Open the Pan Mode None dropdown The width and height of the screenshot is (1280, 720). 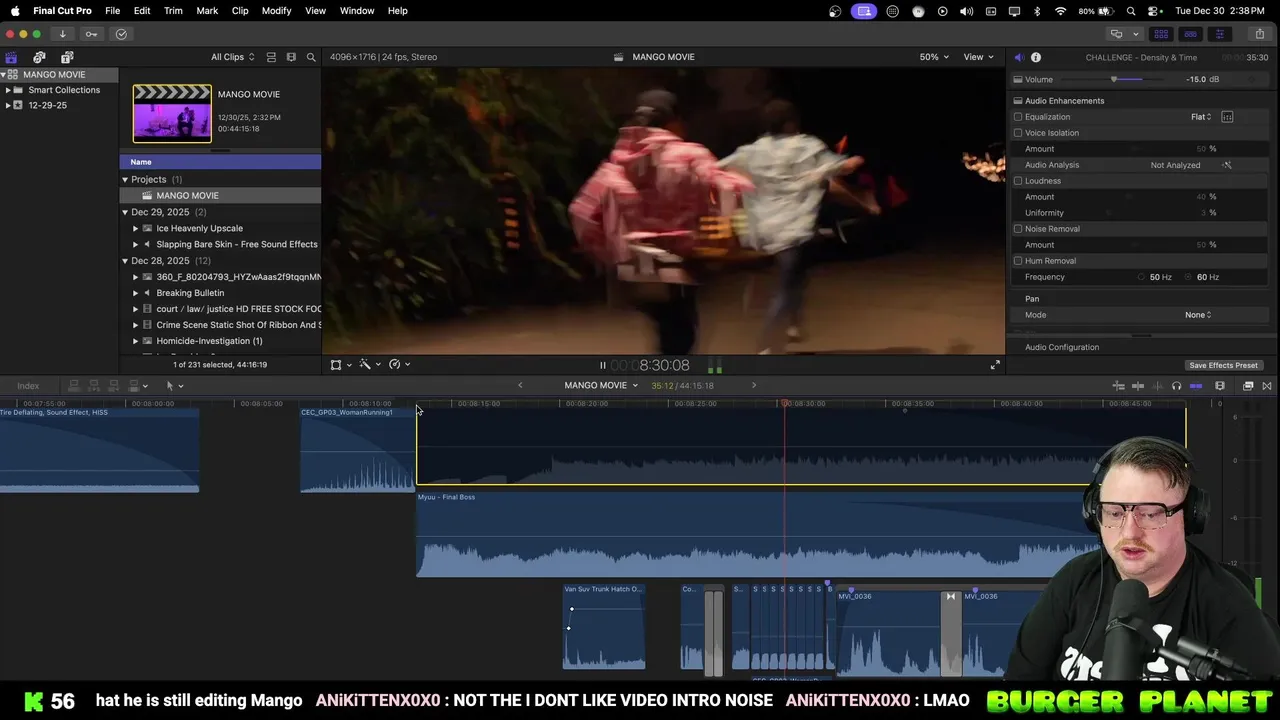1198,315
